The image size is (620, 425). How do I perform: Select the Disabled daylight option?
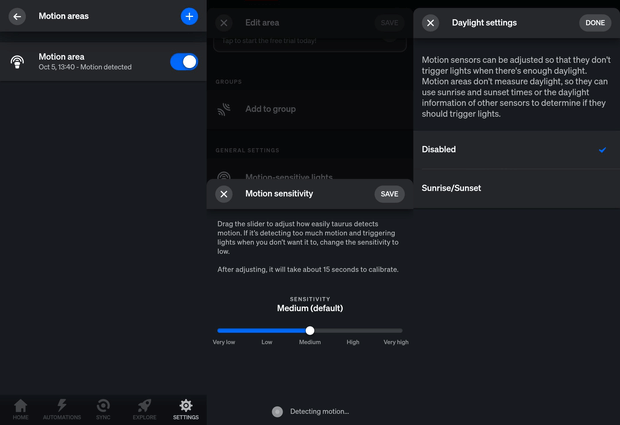517,149
